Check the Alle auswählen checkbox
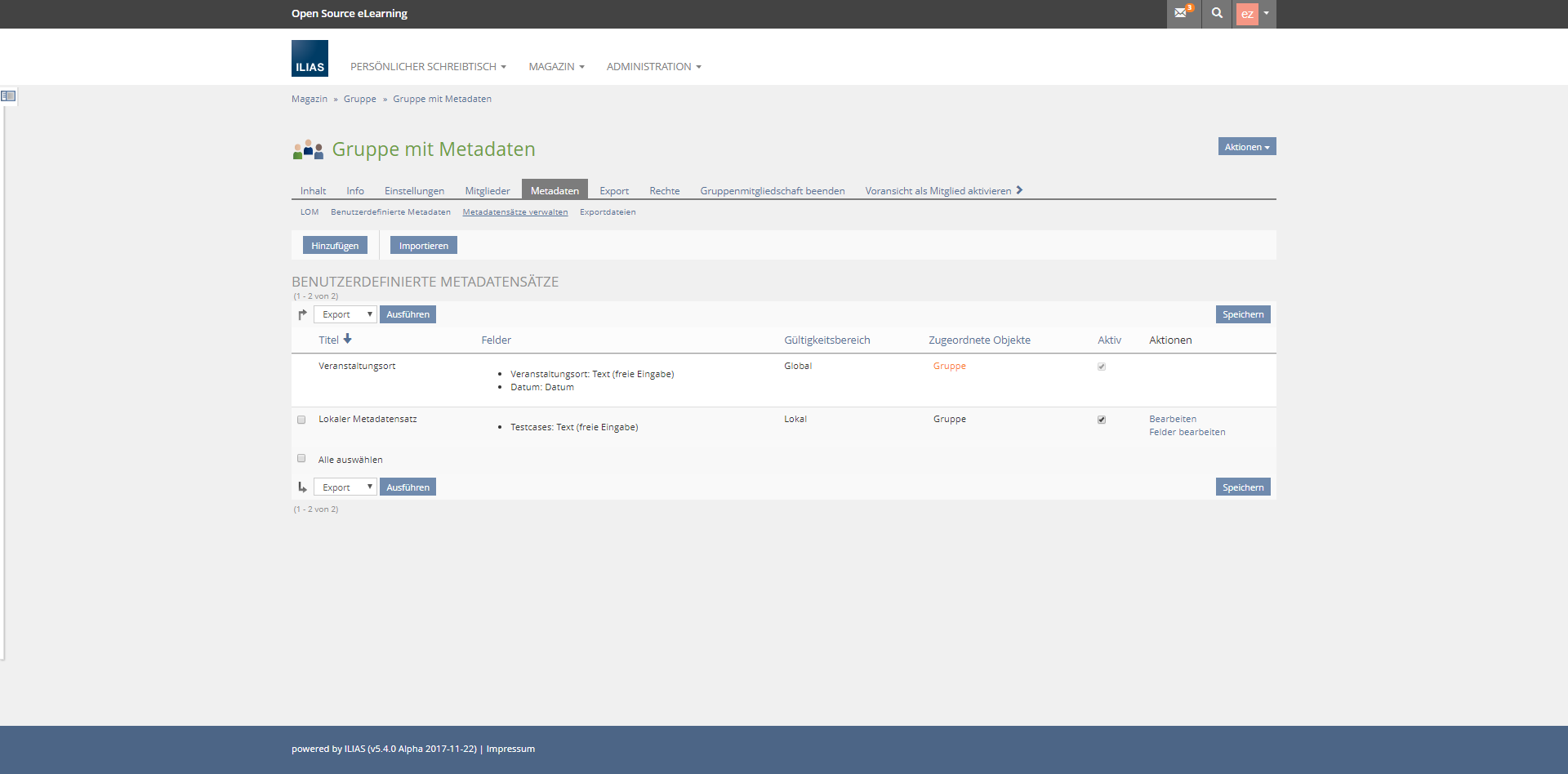The image size is (1568, 774). pos(301,459)
